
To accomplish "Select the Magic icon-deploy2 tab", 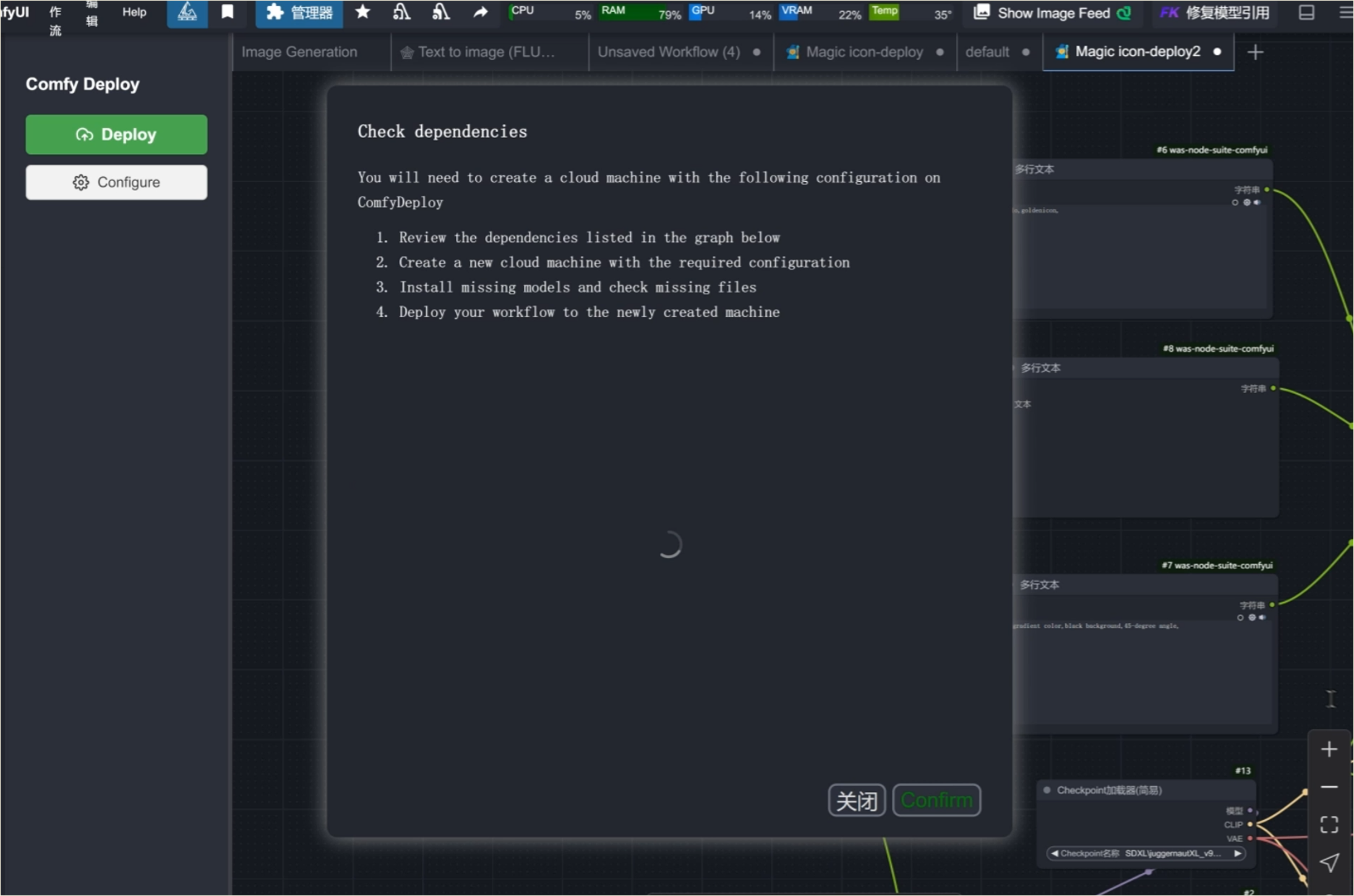I will 1138,52.
